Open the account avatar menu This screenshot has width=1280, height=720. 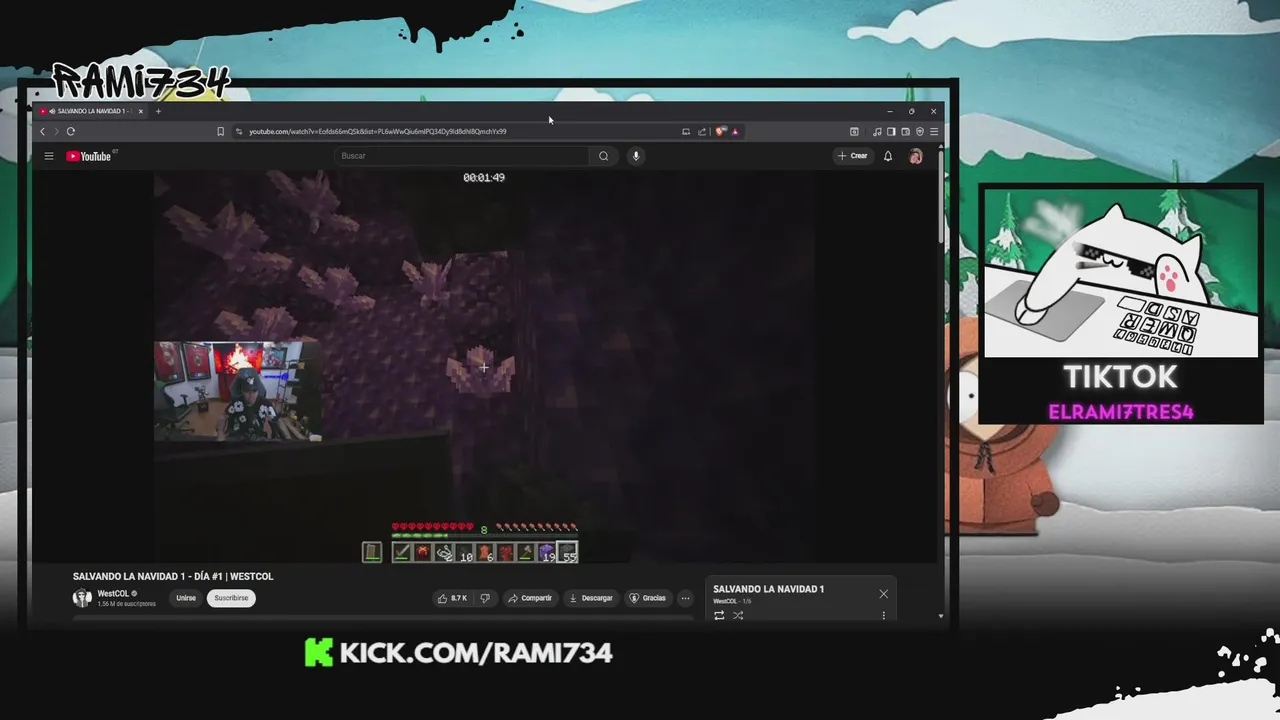915,156
